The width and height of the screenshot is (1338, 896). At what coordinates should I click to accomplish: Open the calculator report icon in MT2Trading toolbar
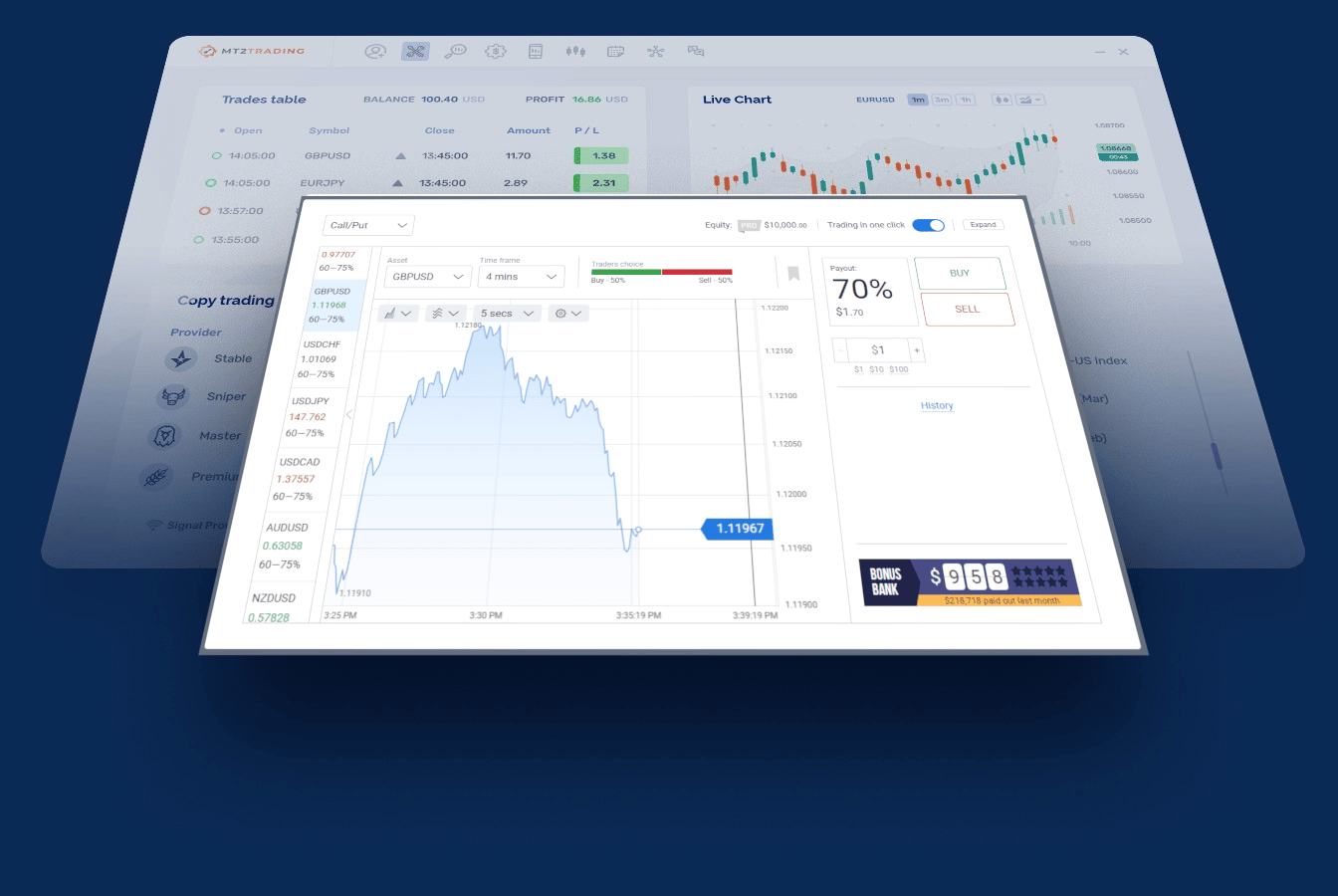(x=536, y=51)
